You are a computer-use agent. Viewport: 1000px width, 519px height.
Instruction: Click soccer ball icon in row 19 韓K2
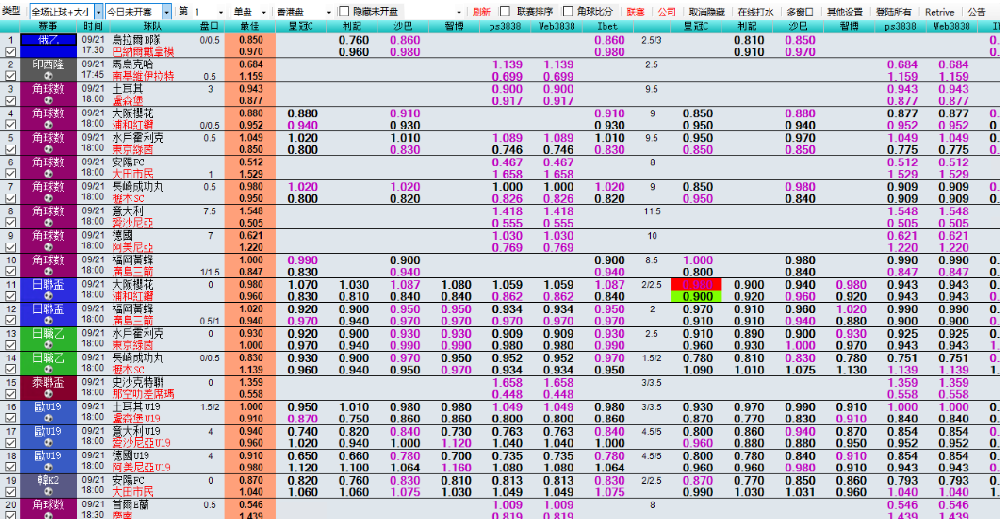(48, 492)
